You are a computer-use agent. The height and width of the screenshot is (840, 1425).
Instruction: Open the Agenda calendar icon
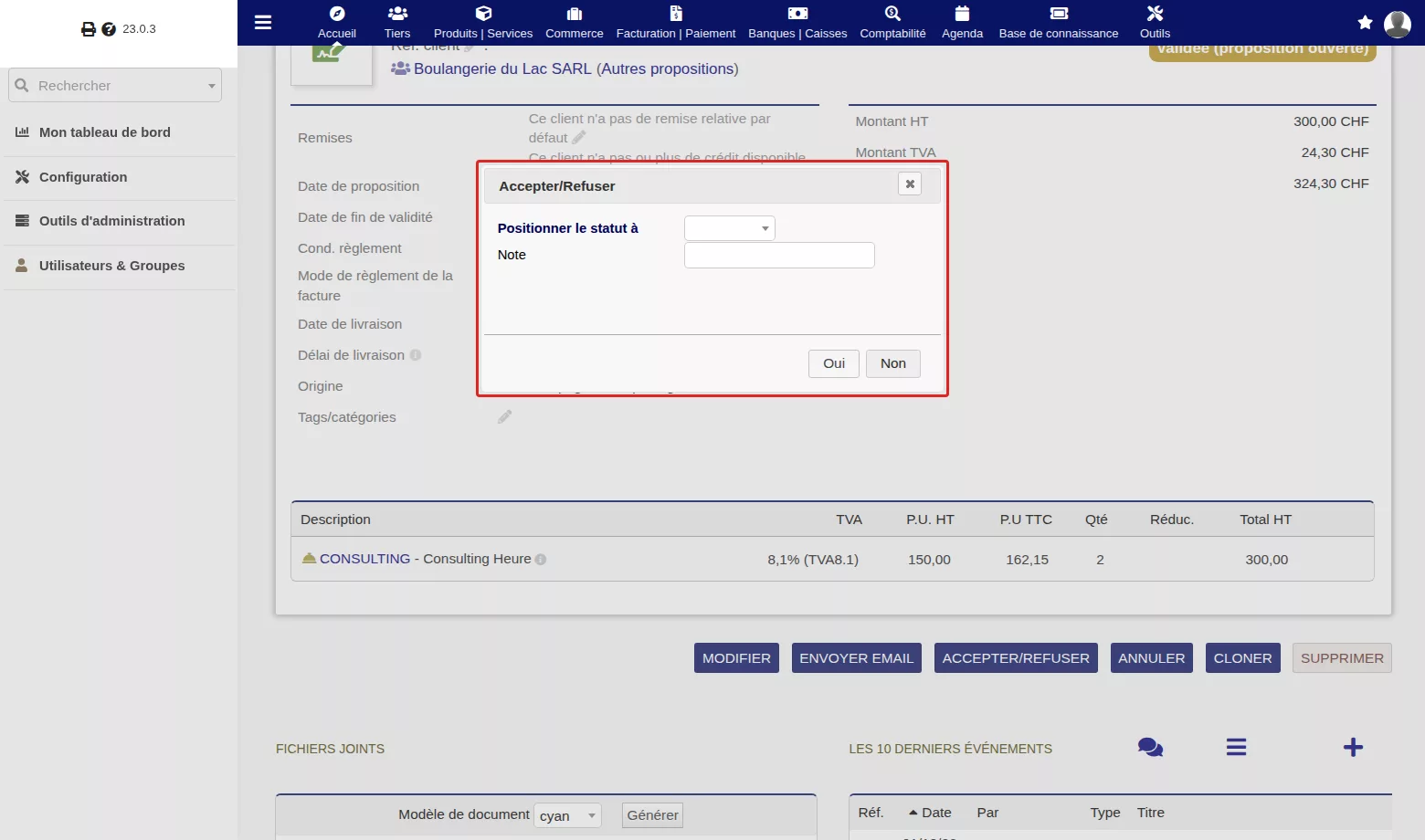click(x=962, y=14)
